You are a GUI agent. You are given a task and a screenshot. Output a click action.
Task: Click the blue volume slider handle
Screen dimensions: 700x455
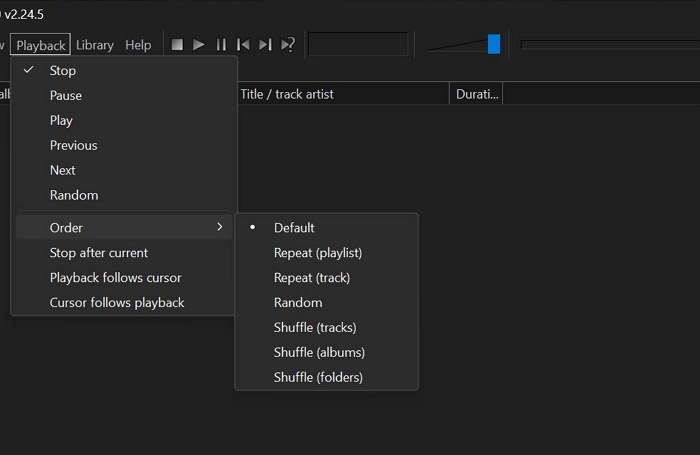click(x=494, y=44)
